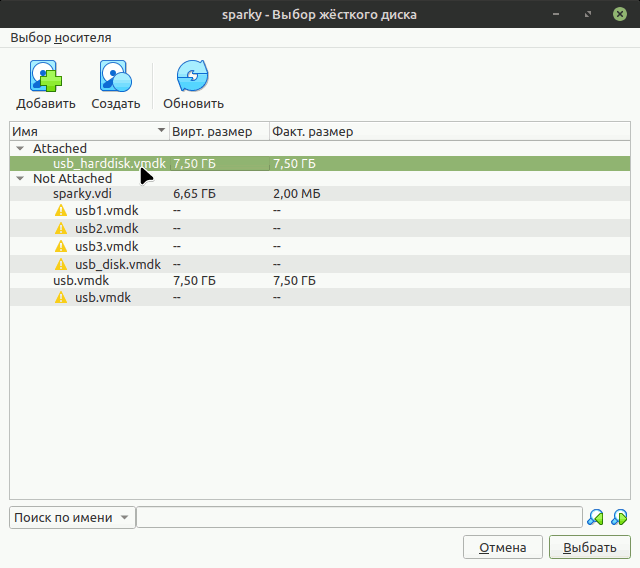Click the 6,65 ГБ virtual size cell
Viewport: 640px width, 568px height.
pyautogui.click(x=194, y=193)
